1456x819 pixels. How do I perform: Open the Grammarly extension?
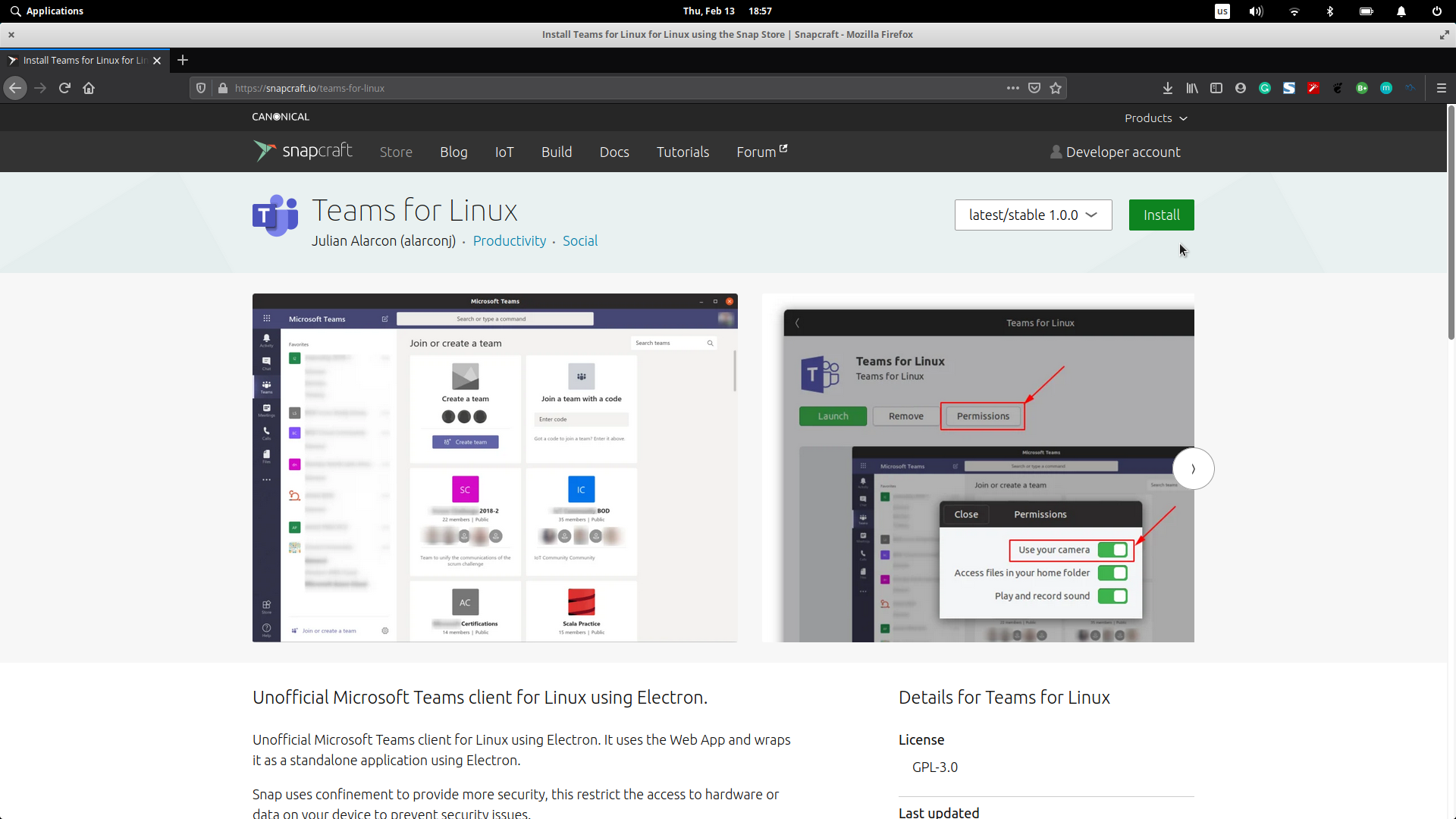(1265, 88)
